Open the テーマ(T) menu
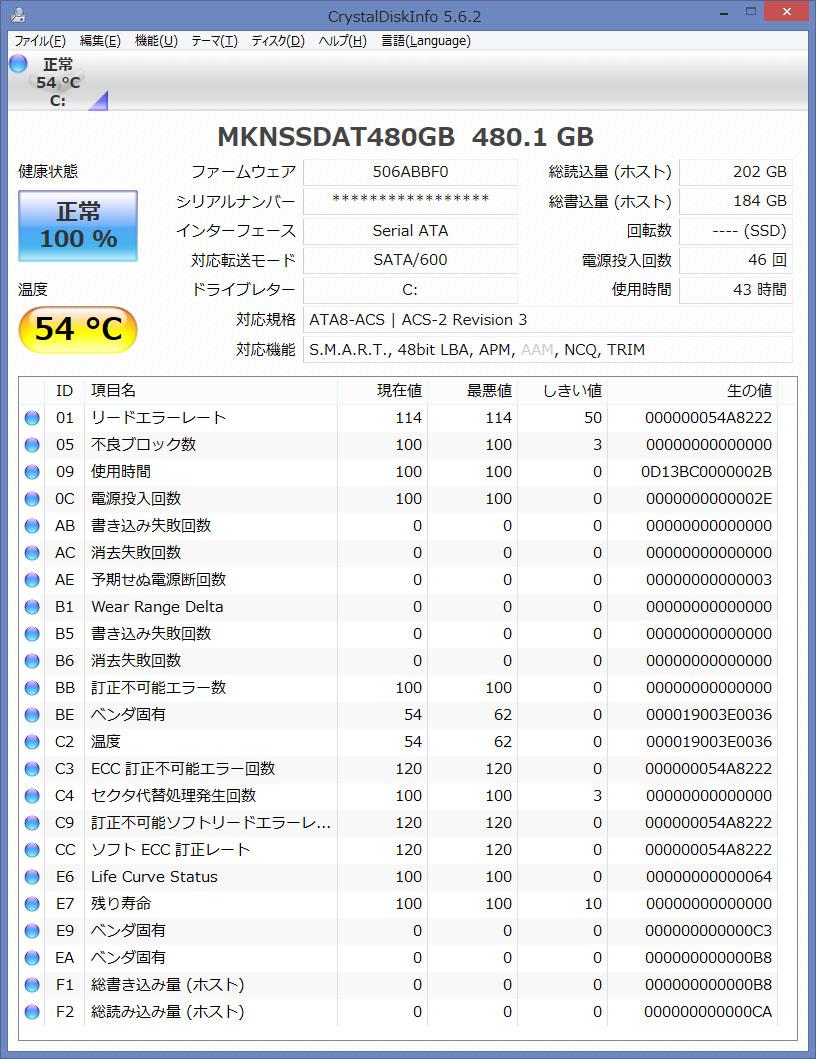Viewport: 816px width, 1059px height. click(214, 41)
